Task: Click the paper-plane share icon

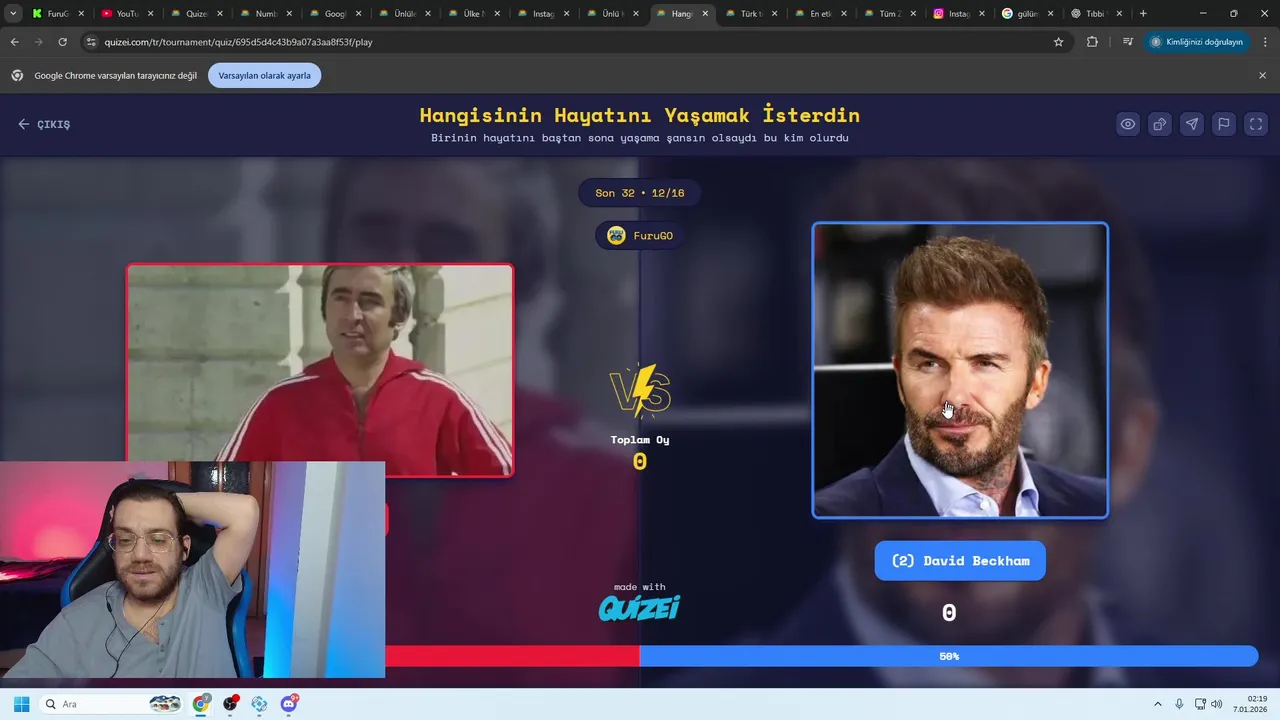Action: [x=1192, y=124]
